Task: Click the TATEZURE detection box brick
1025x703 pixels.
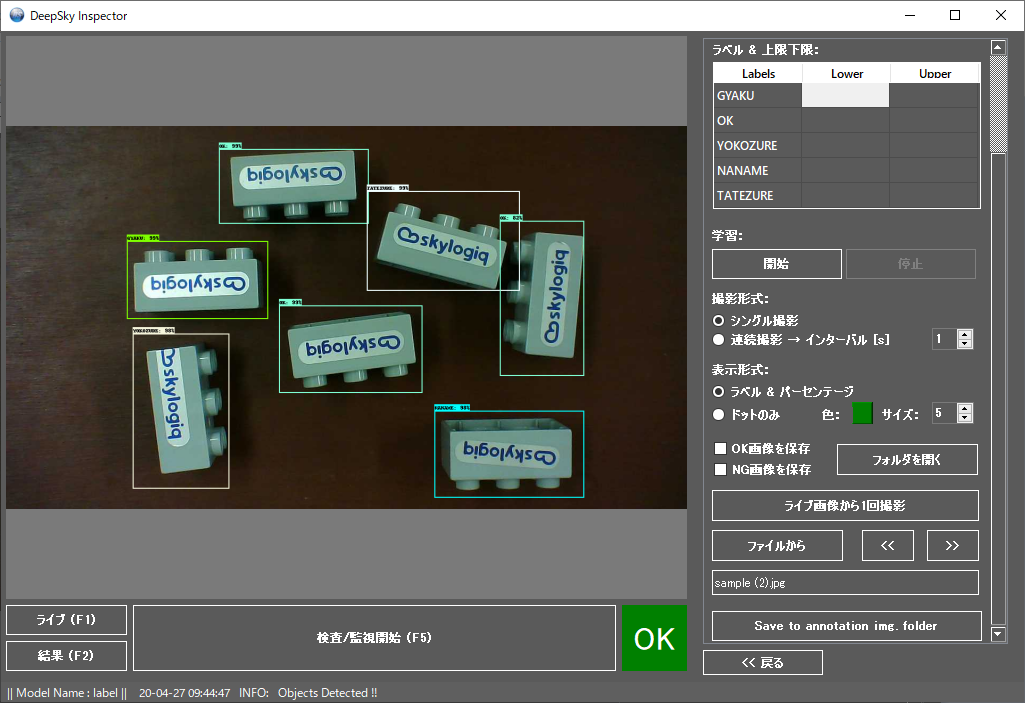Action: pos(443,241)
